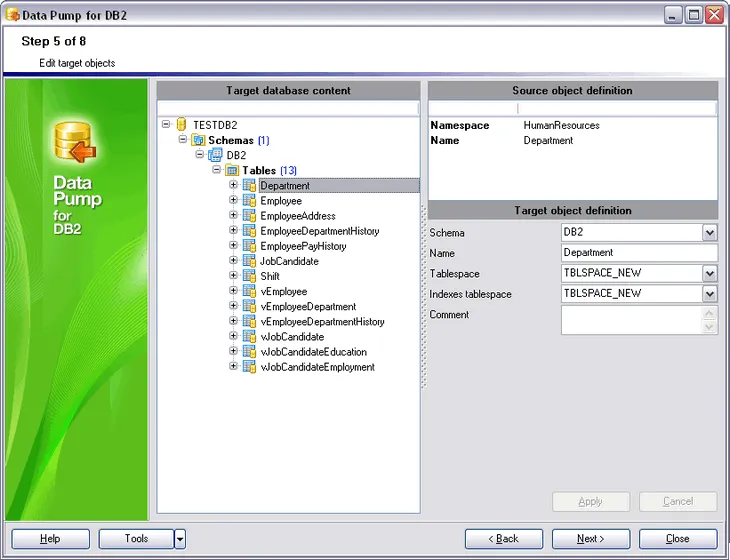The image size is (730, 560).
Task: Open the Indexes tablespace dropdown
Action: 710,294
